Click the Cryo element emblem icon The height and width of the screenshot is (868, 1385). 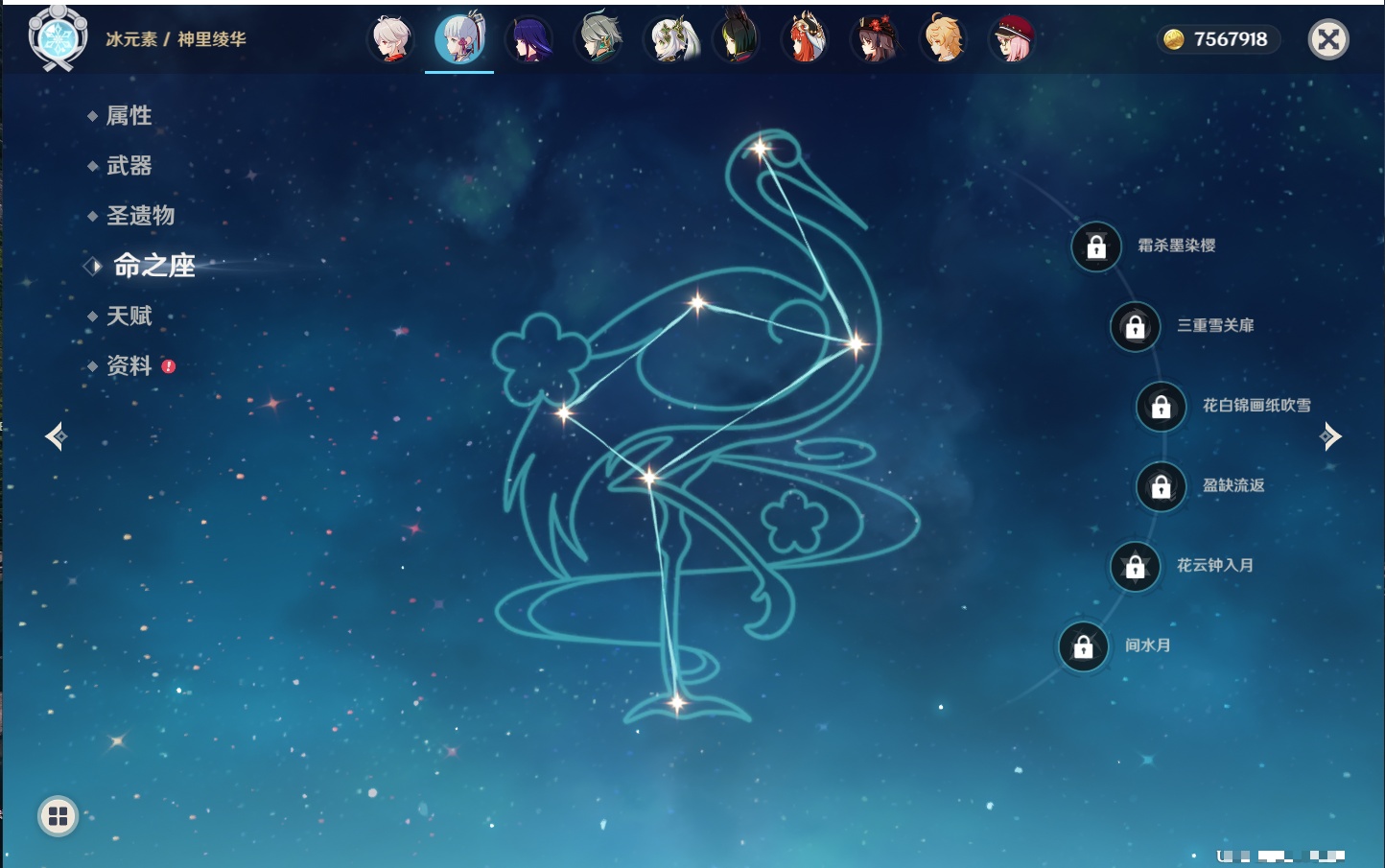[58, 38]
